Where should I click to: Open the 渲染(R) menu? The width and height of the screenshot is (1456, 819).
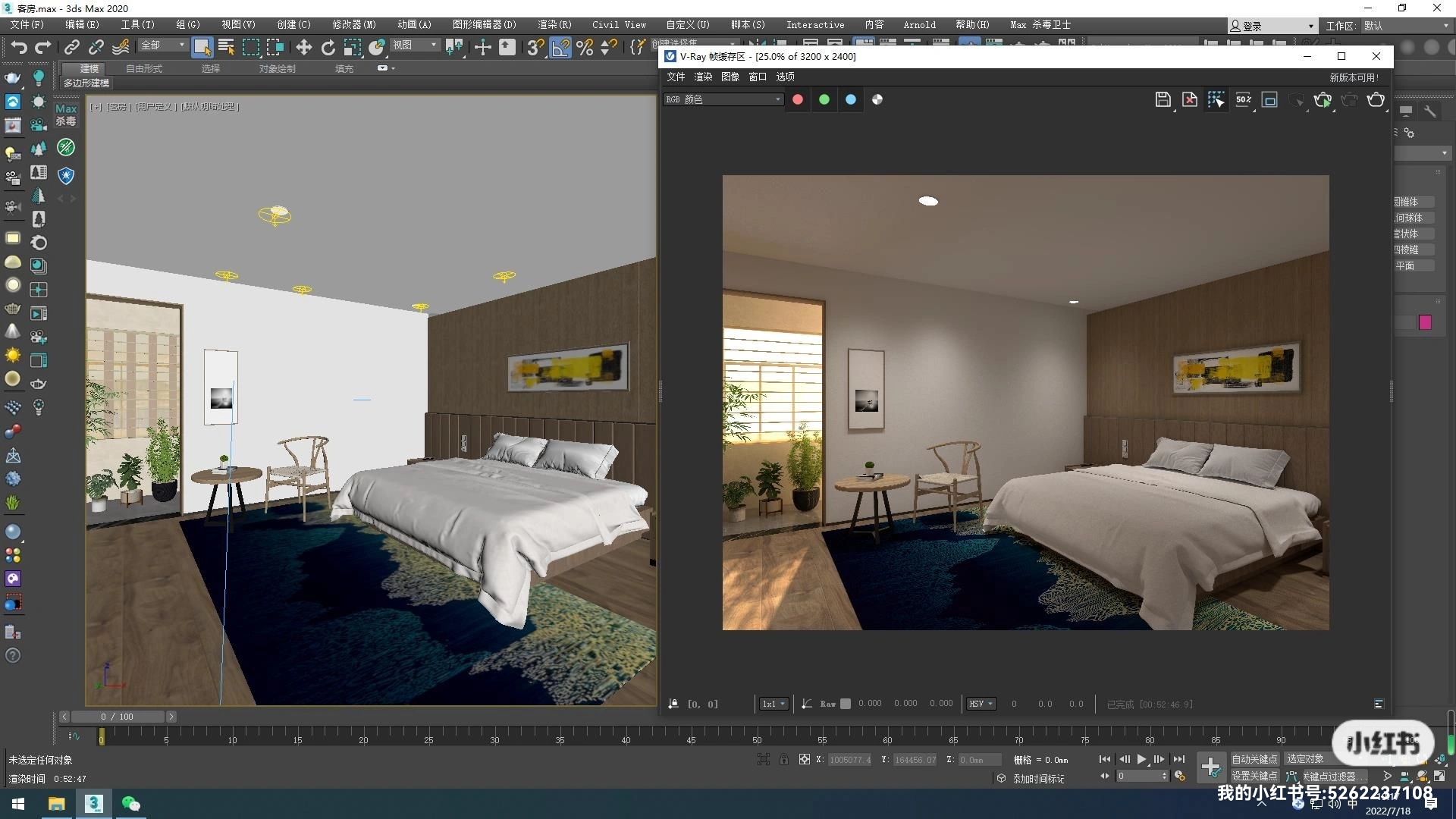554,25
